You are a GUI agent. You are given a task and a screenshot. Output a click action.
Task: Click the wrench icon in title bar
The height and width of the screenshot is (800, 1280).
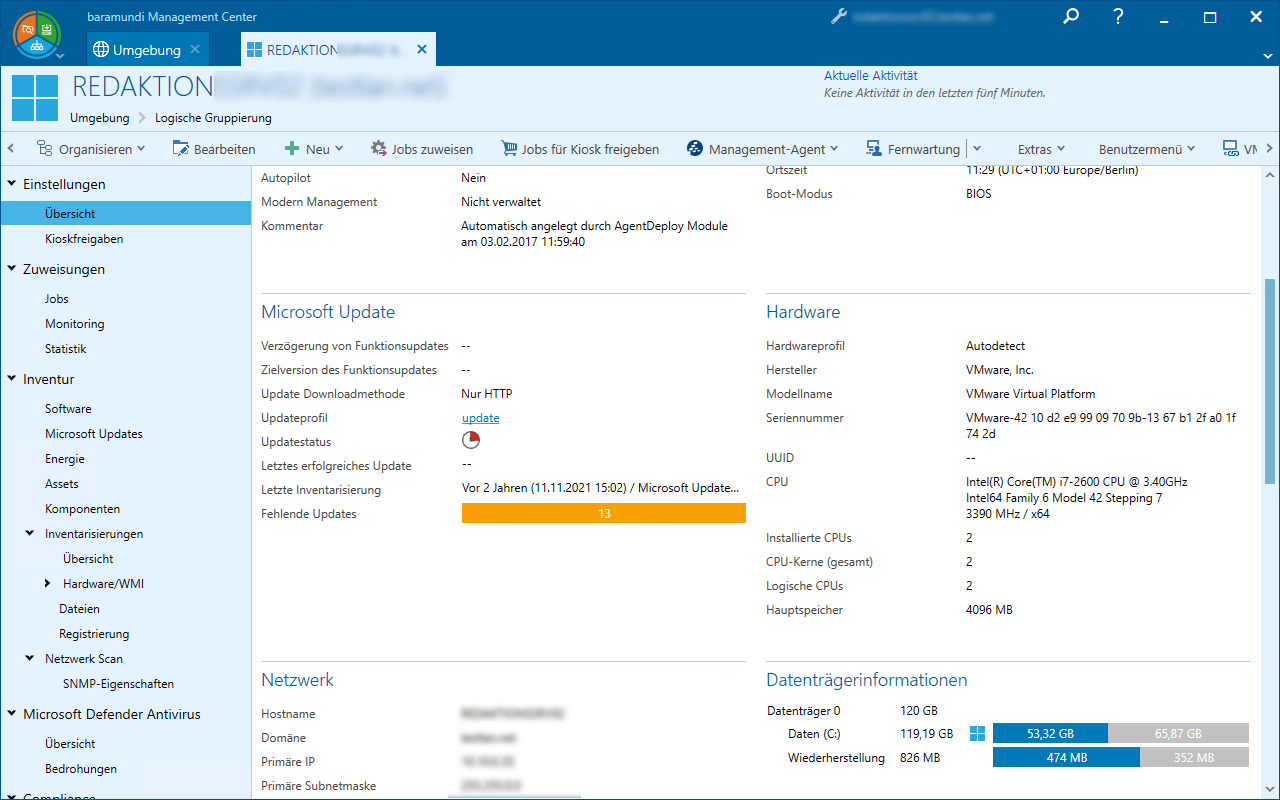point(839,17)
